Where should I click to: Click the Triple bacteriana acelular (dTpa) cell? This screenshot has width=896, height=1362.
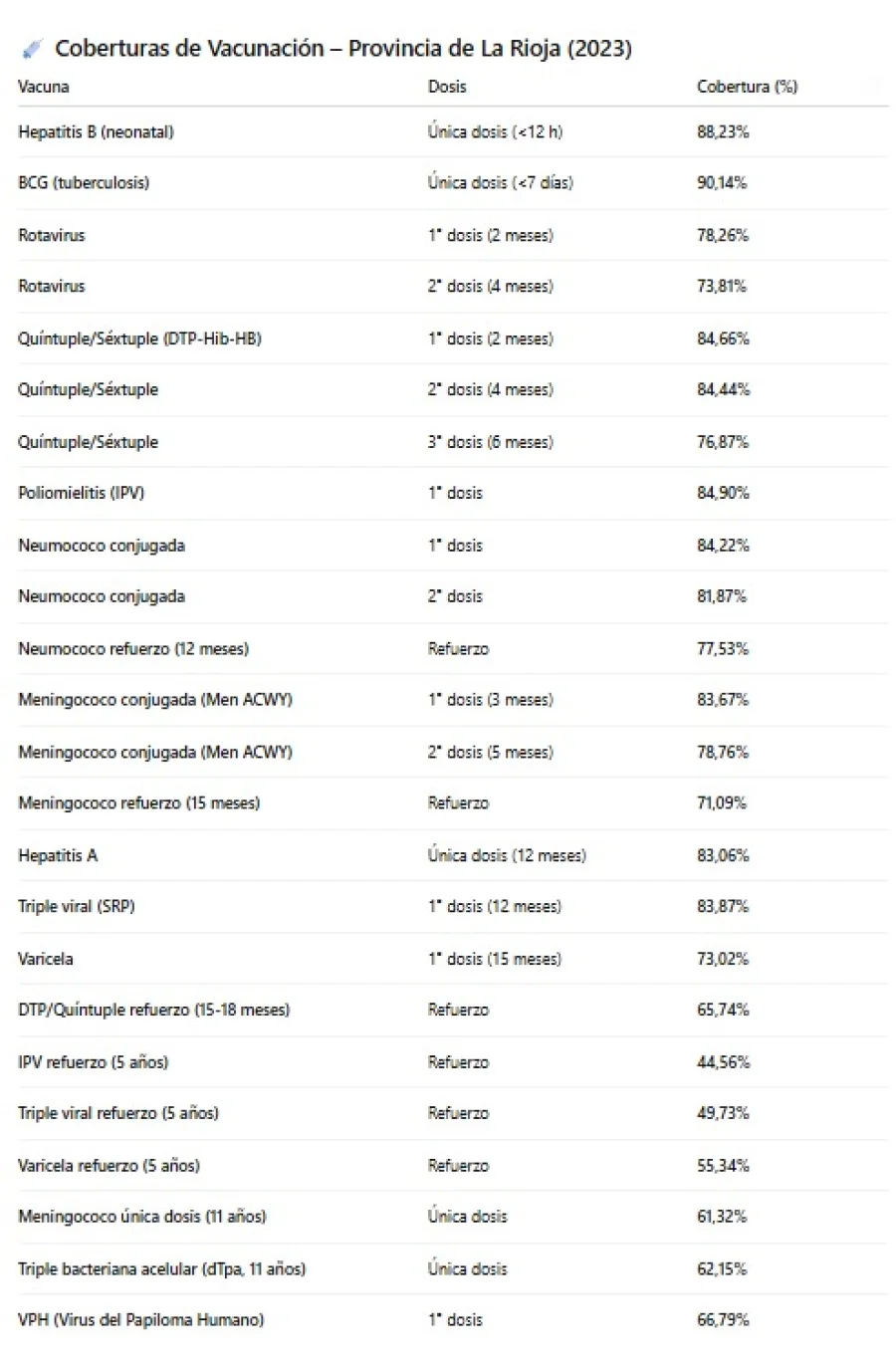[x=161, y=1268]
